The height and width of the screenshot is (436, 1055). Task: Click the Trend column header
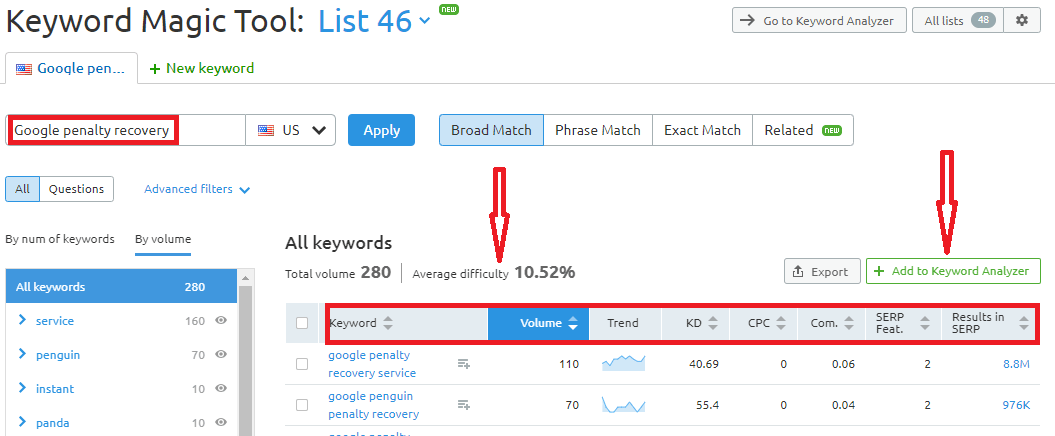pyautogui.click(x=623, y=323)
